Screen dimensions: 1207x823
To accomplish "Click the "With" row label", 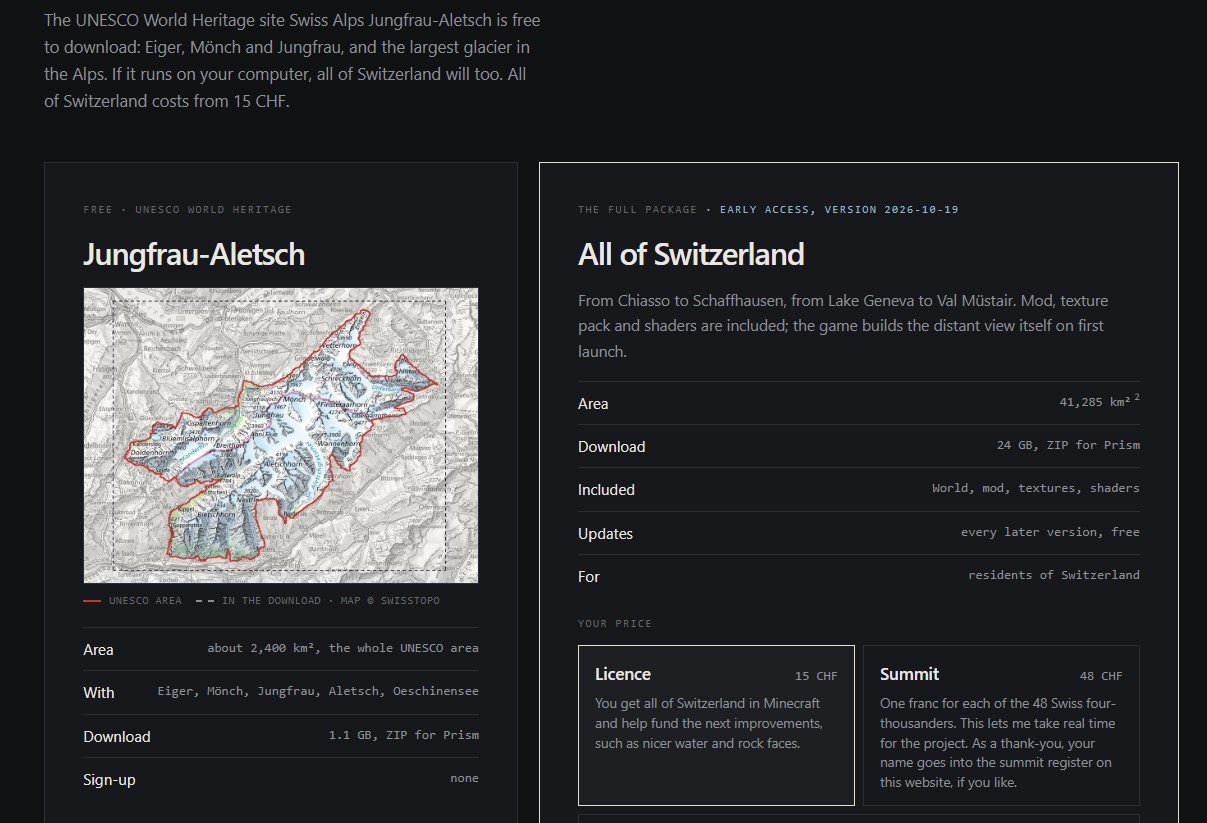I will click(x=99, y=693).
